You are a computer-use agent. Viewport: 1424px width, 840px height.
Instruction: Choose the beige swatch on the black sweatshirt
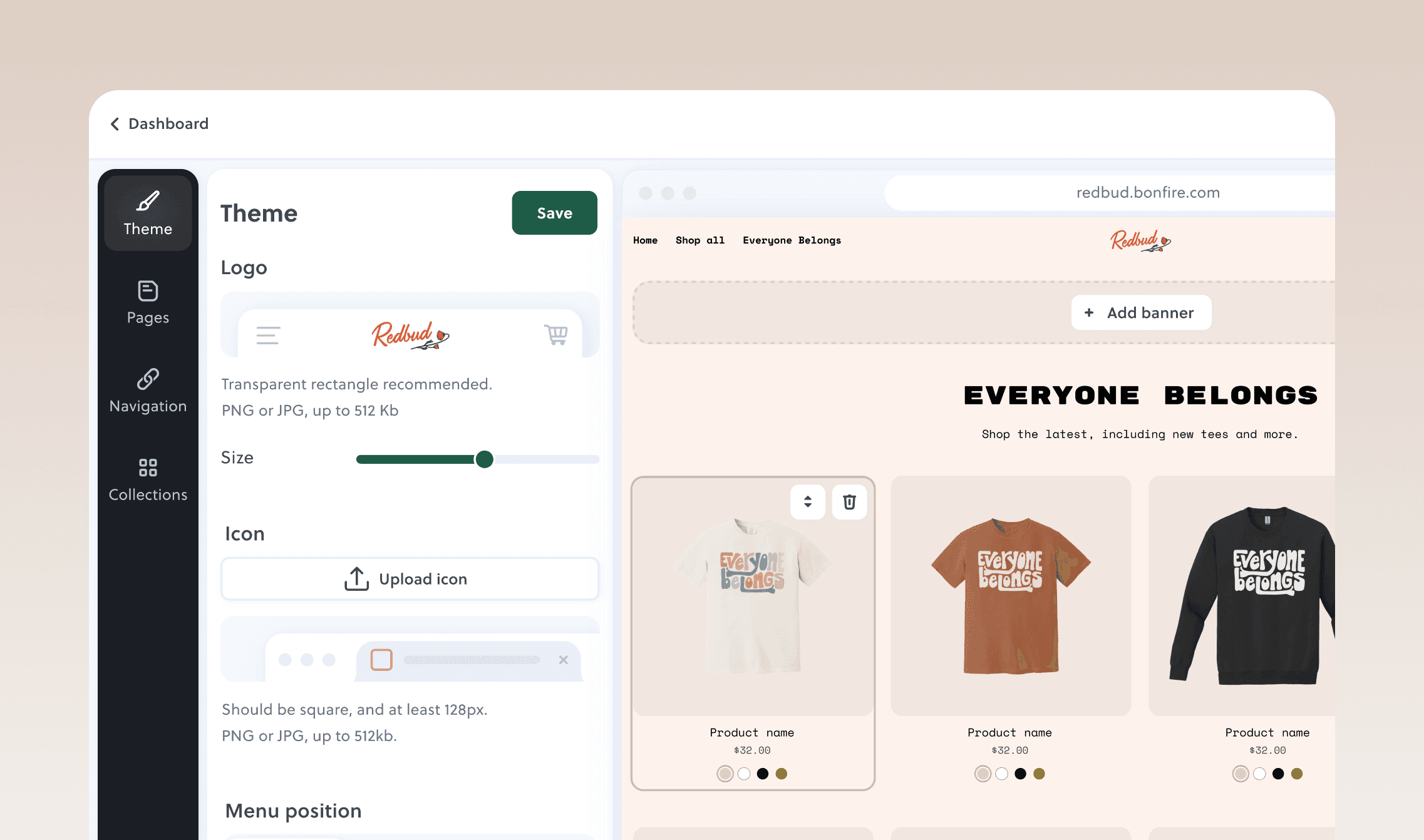tap(1241, 774)
